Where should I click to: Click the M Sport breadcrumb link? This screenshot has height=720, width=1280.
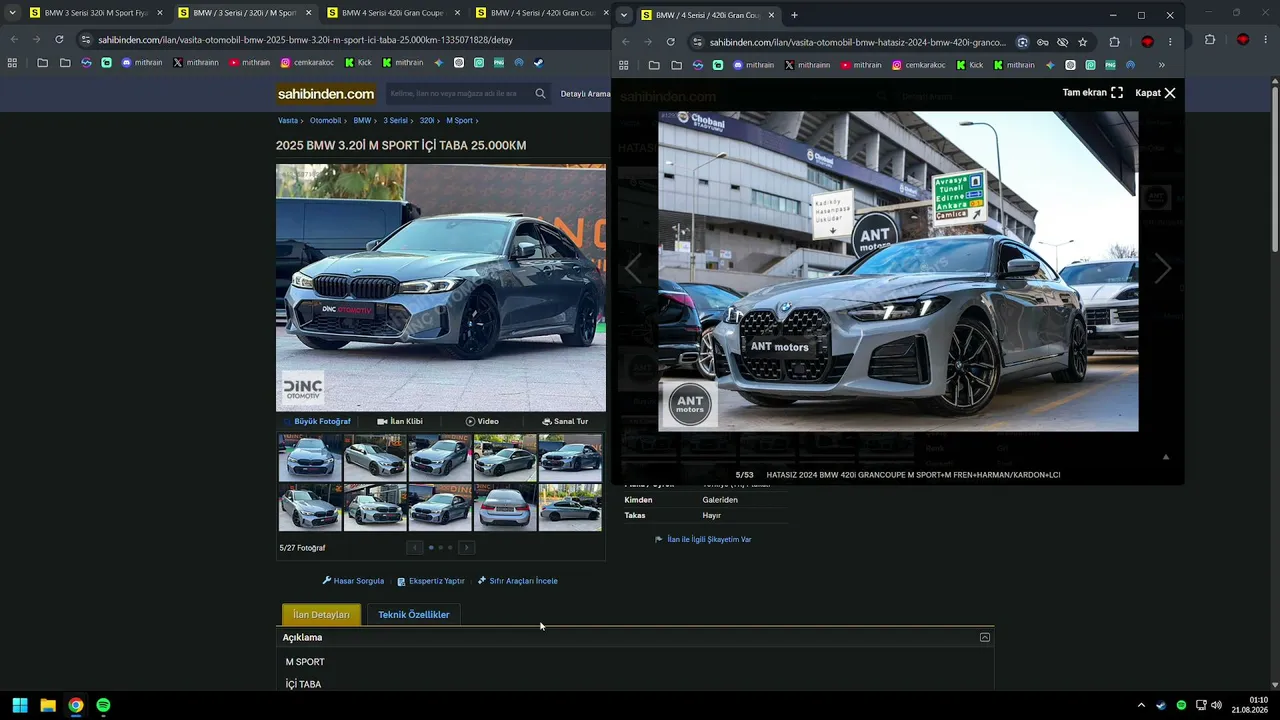[x=459, y=120]
